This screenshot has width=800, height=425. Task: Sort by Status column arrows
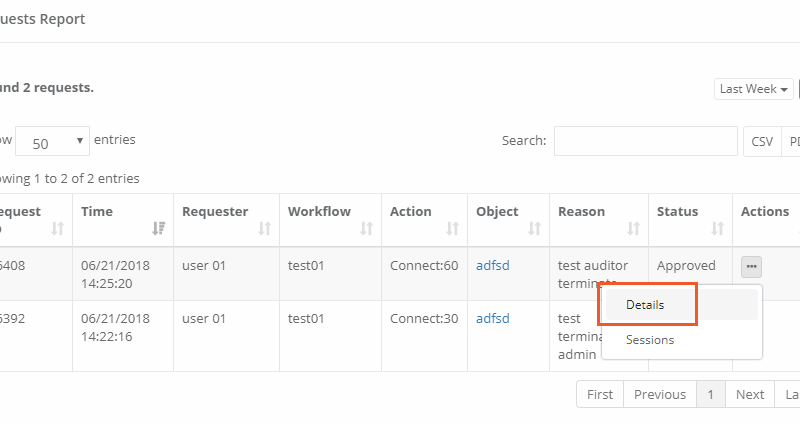(717, 228)
